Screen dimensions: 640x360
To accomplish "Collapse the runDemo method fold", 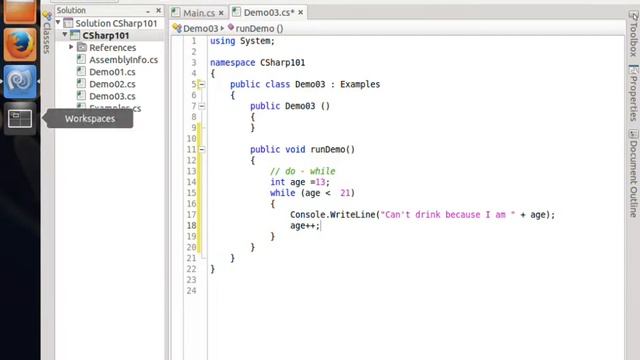I will (x=202, y=149).
